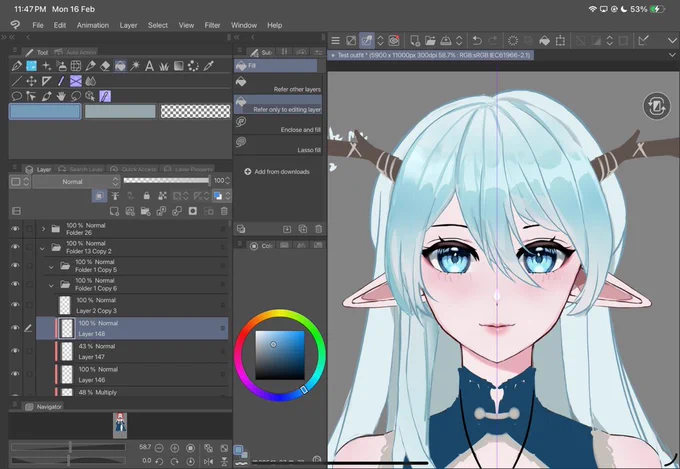The width and height of the screenshot is (680, 469).
Task: Click the New layer folder icon
Action: coord(145,211)
